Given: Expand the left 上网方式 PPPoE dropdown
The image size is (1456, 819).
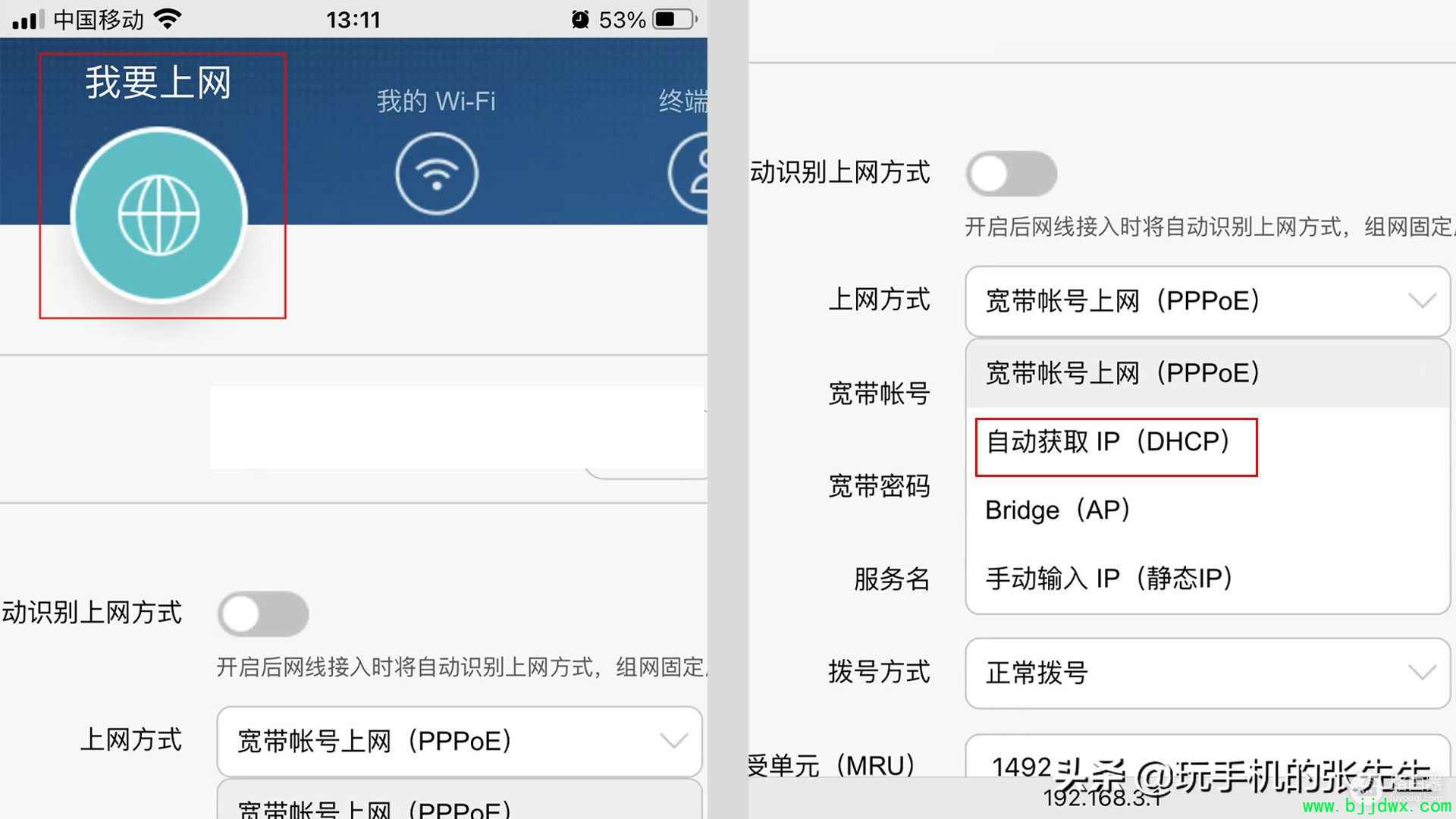Looking at the screenshot, I should pyautogui.click(x=460, y=741).
